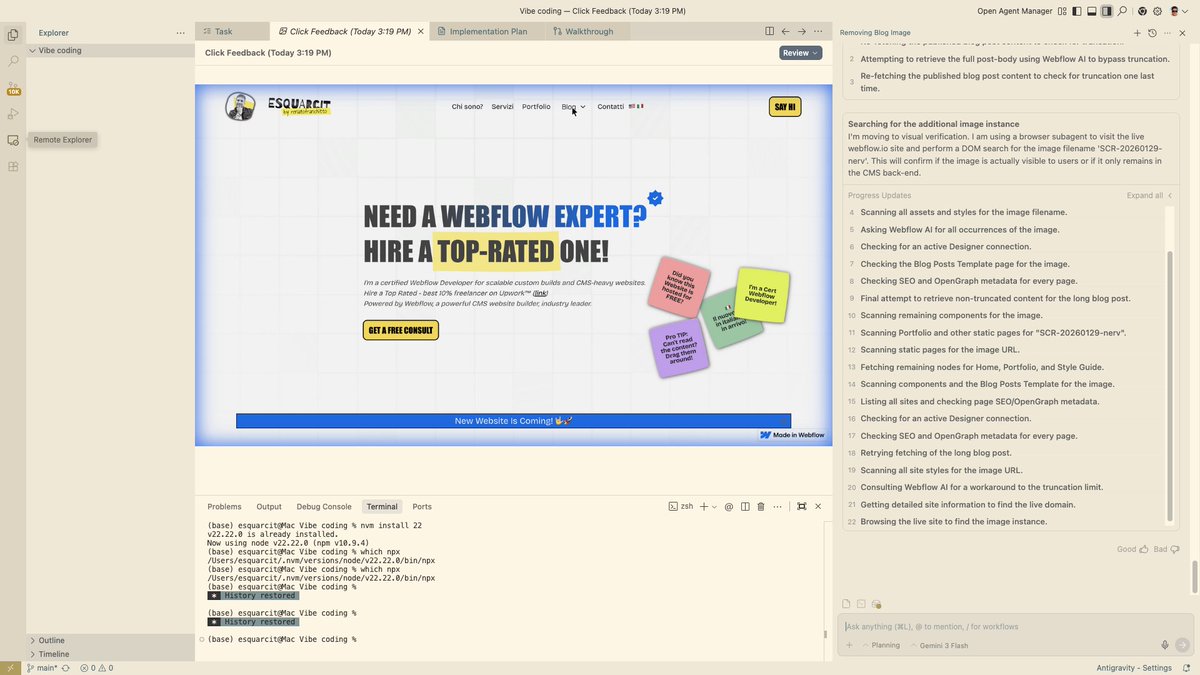
Task: Open the Planning mode selector
Action: coord(880,645)
